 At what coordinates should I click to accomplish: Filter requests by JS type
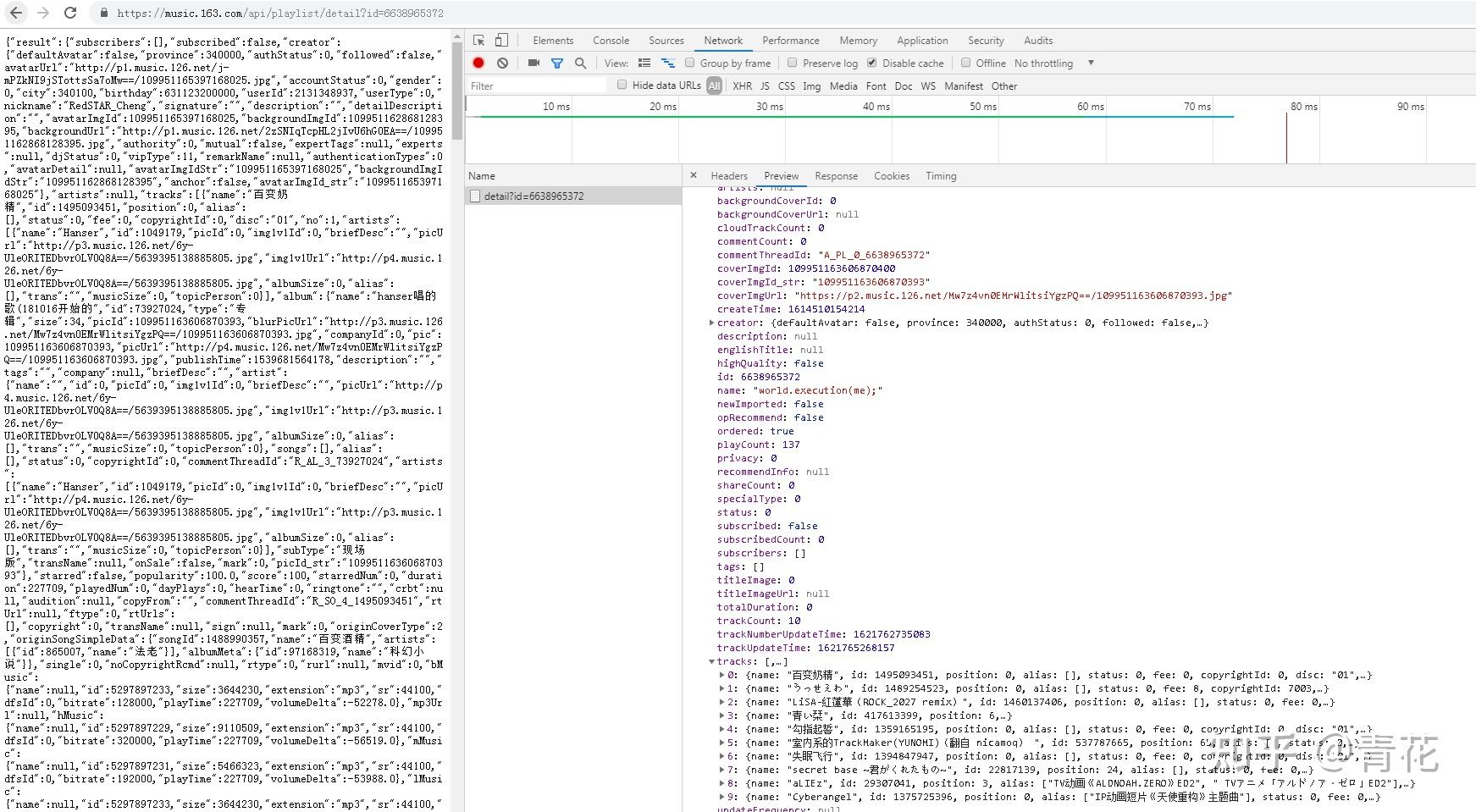765,86
